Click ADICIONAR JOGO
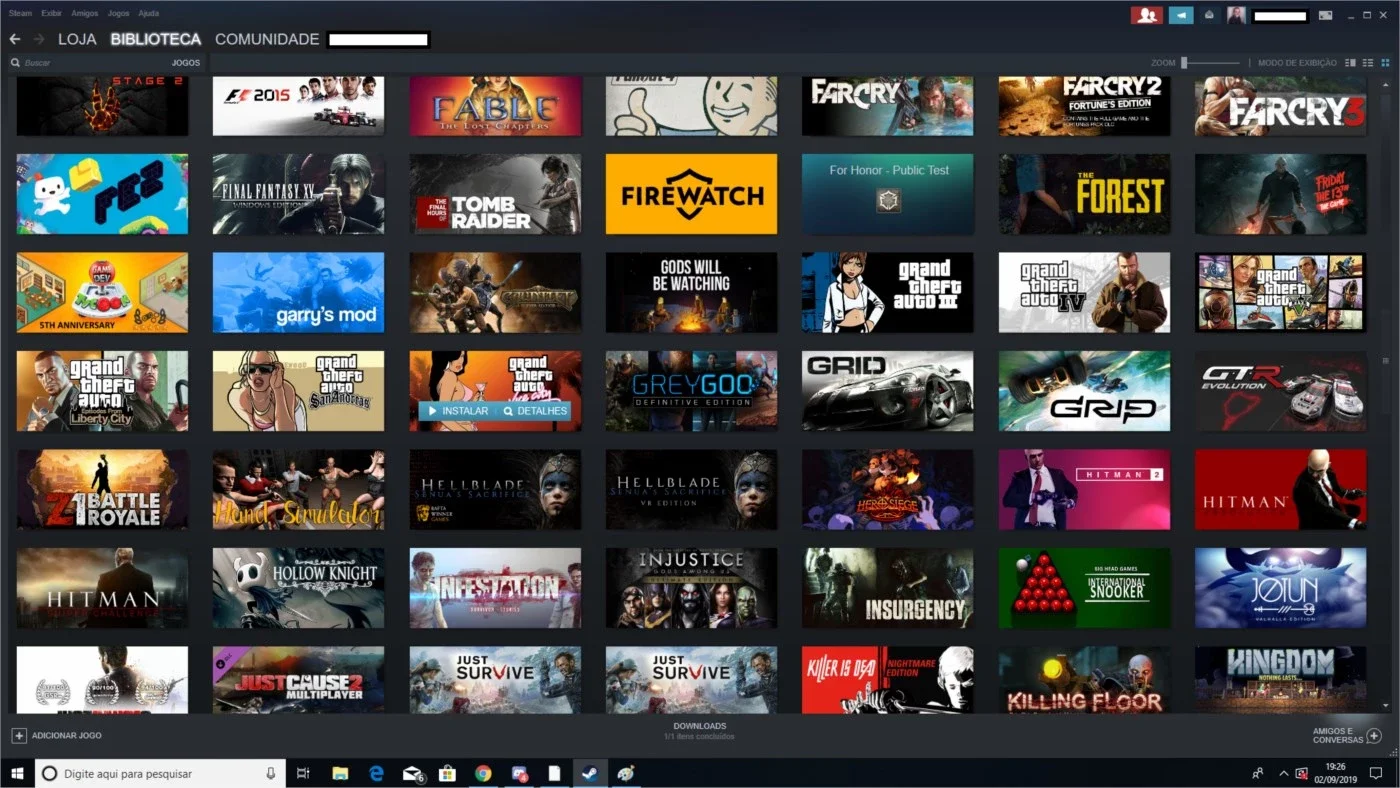Image resolution: width=1400 pixels, height=788 pixels. 66,735
